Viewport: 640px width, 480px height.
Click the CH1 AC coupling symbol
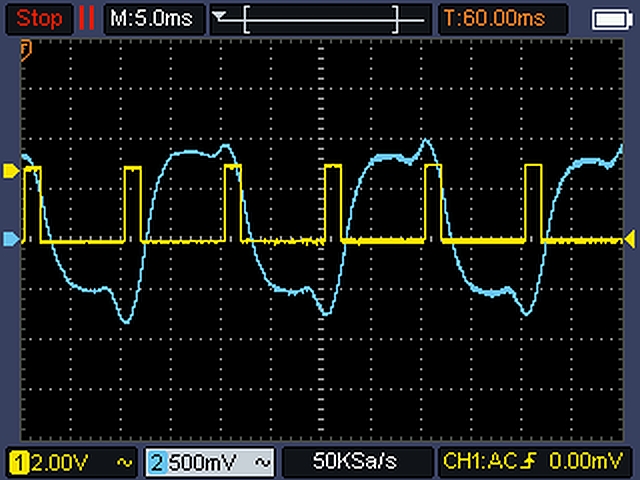coord(124,463)
